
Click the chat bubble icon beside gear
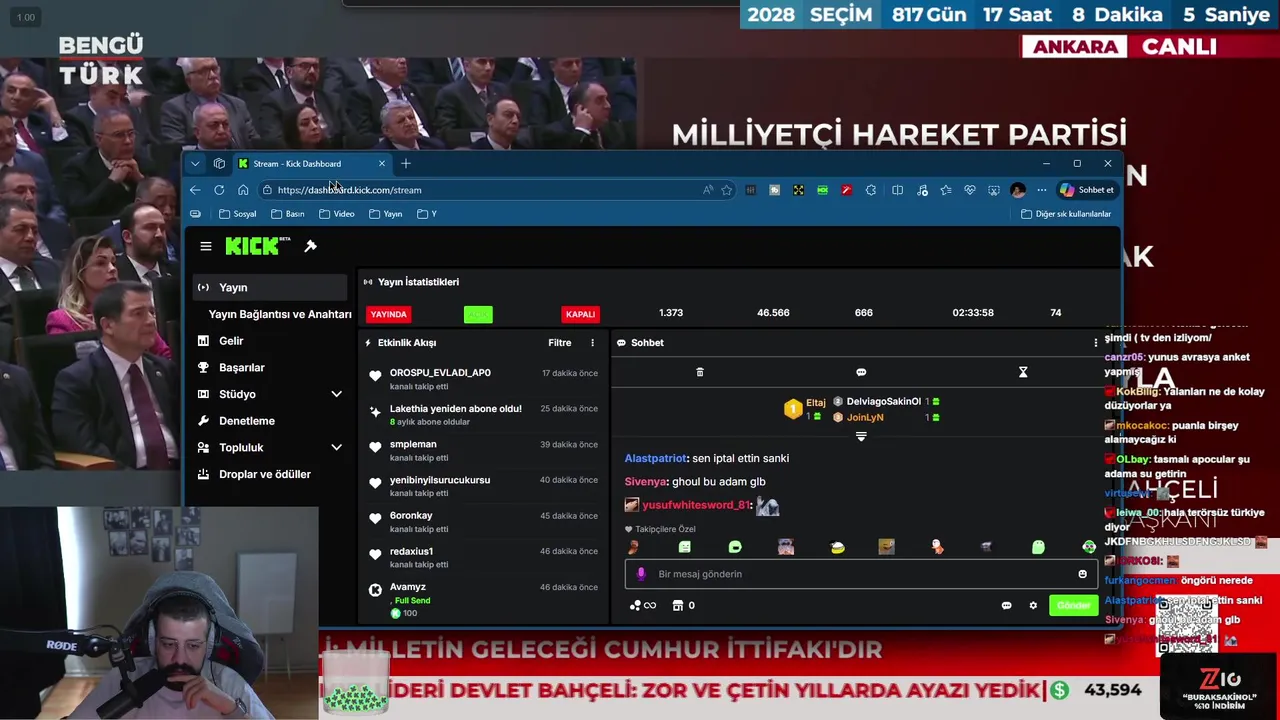coord(1006,605)
